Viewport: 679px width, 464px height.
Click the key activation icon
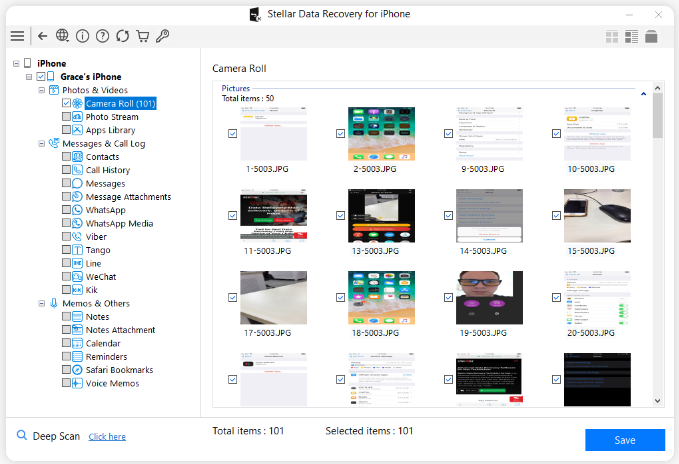coord(162,35)
